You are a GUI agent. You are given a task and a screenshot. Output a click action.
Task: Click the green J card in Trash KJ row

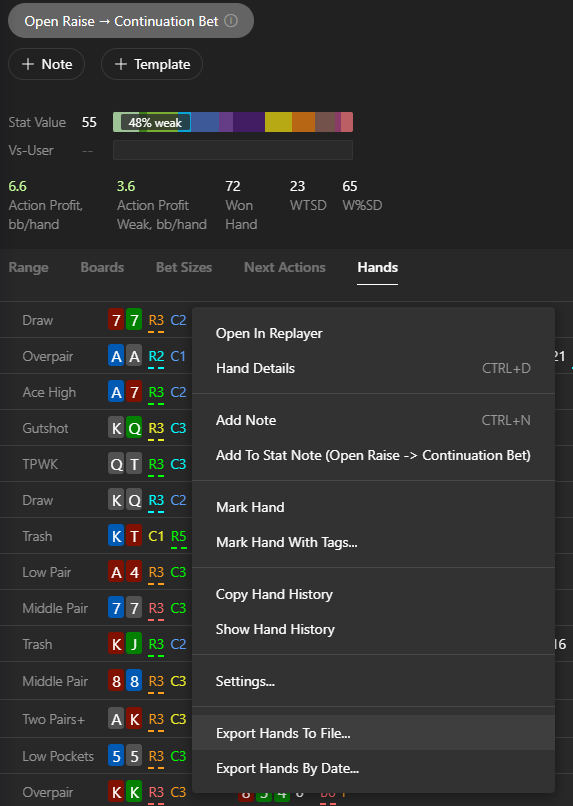(x=134, y=644)
